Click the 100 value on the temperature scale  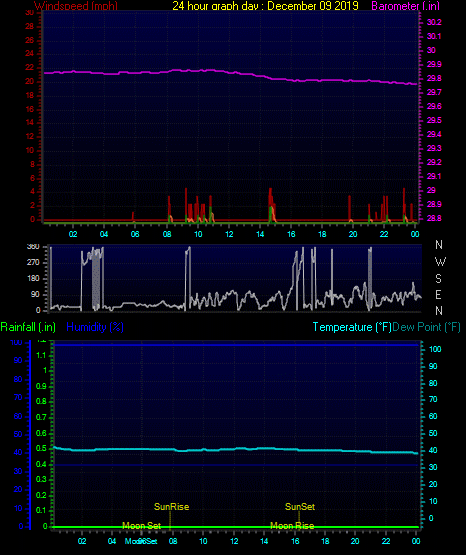pyautogui.click(x=435, y=349)
